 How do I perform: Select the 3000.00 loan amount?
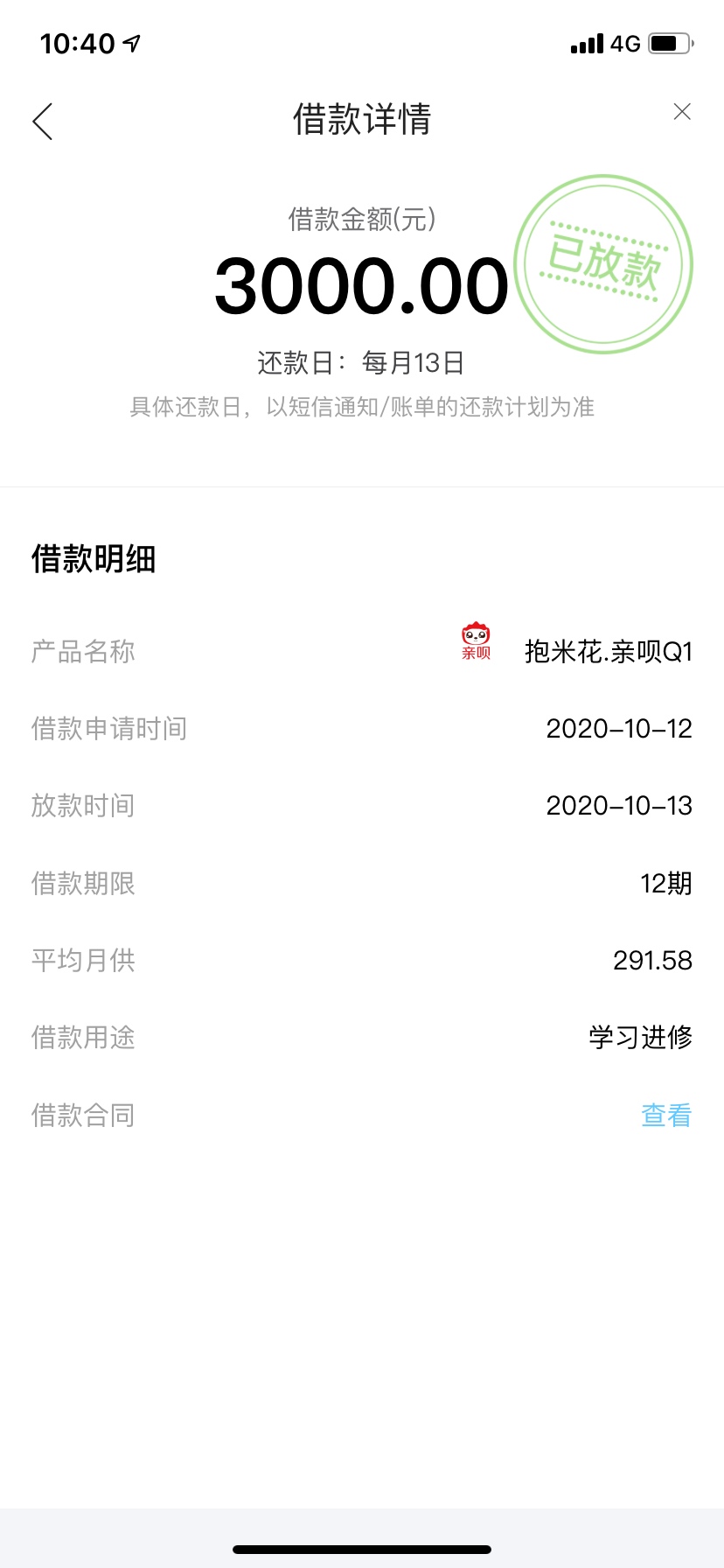tap(362, 287)
